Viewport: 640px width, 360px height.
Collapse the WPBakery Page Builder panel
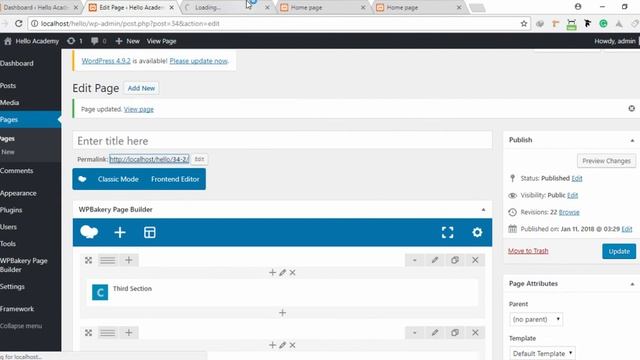click(483, 209)
